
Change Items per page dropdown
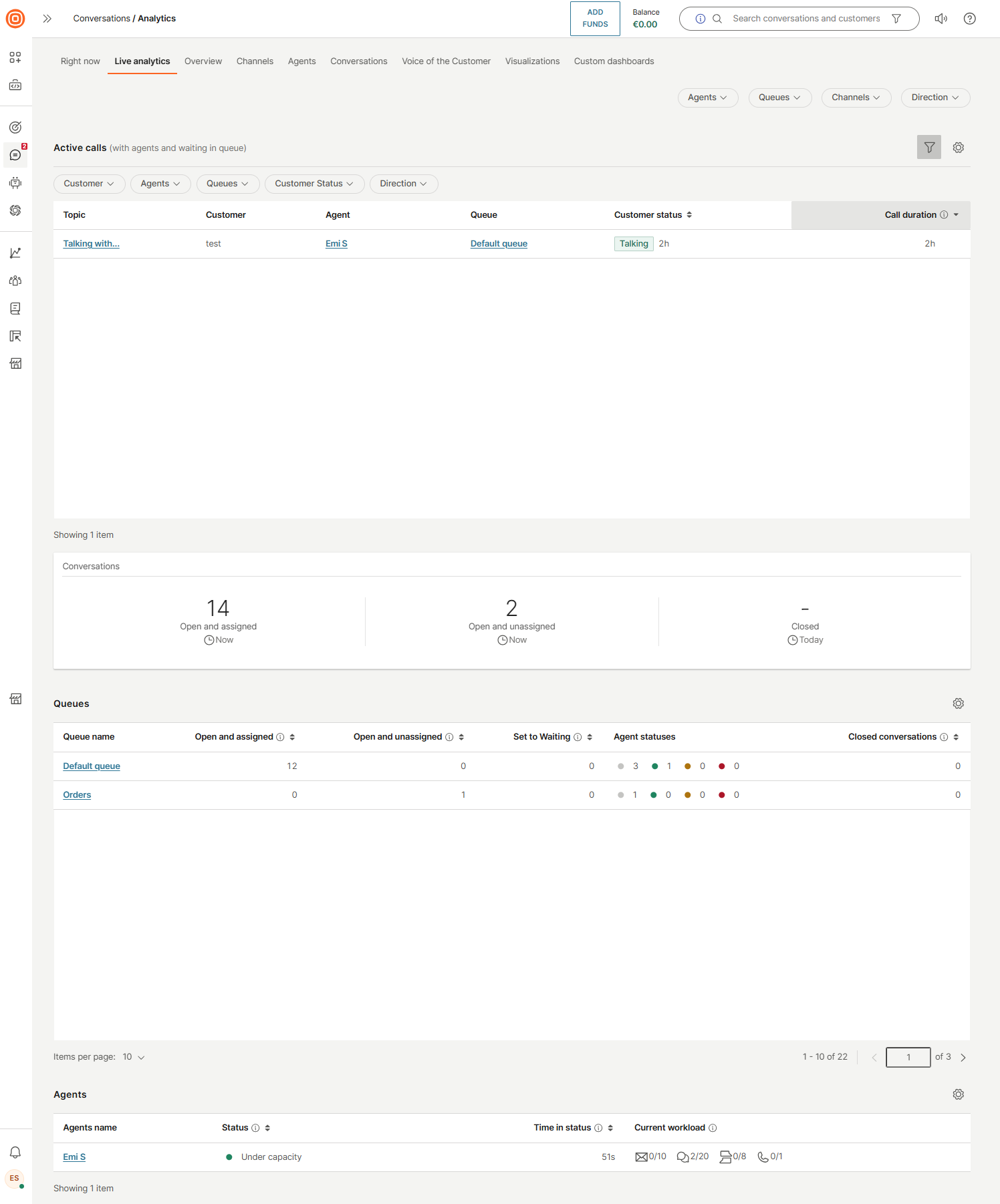pos(134,1057)
